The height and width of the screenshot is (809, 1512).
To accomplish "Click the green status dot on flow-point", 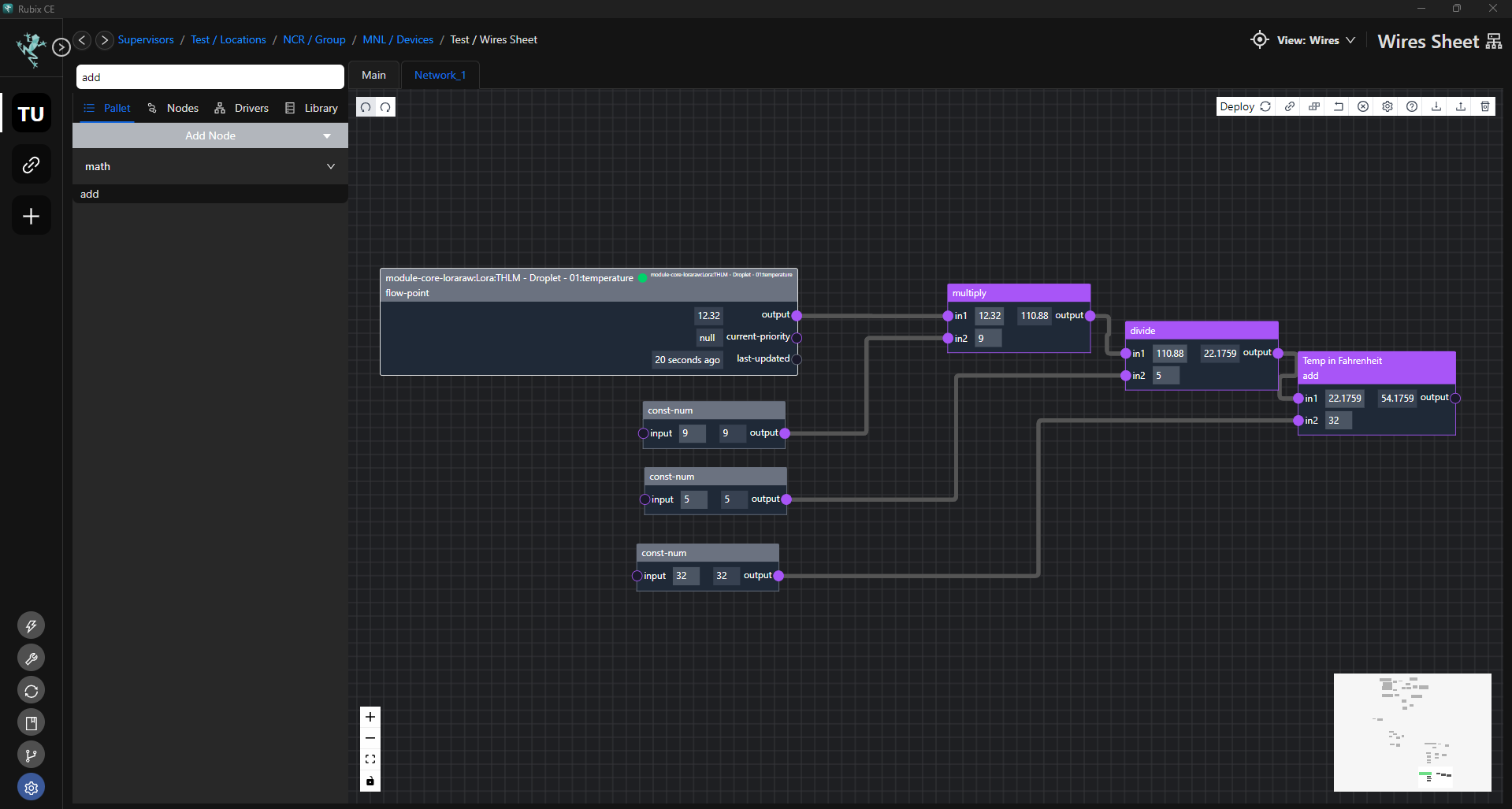I will [642, 278].
